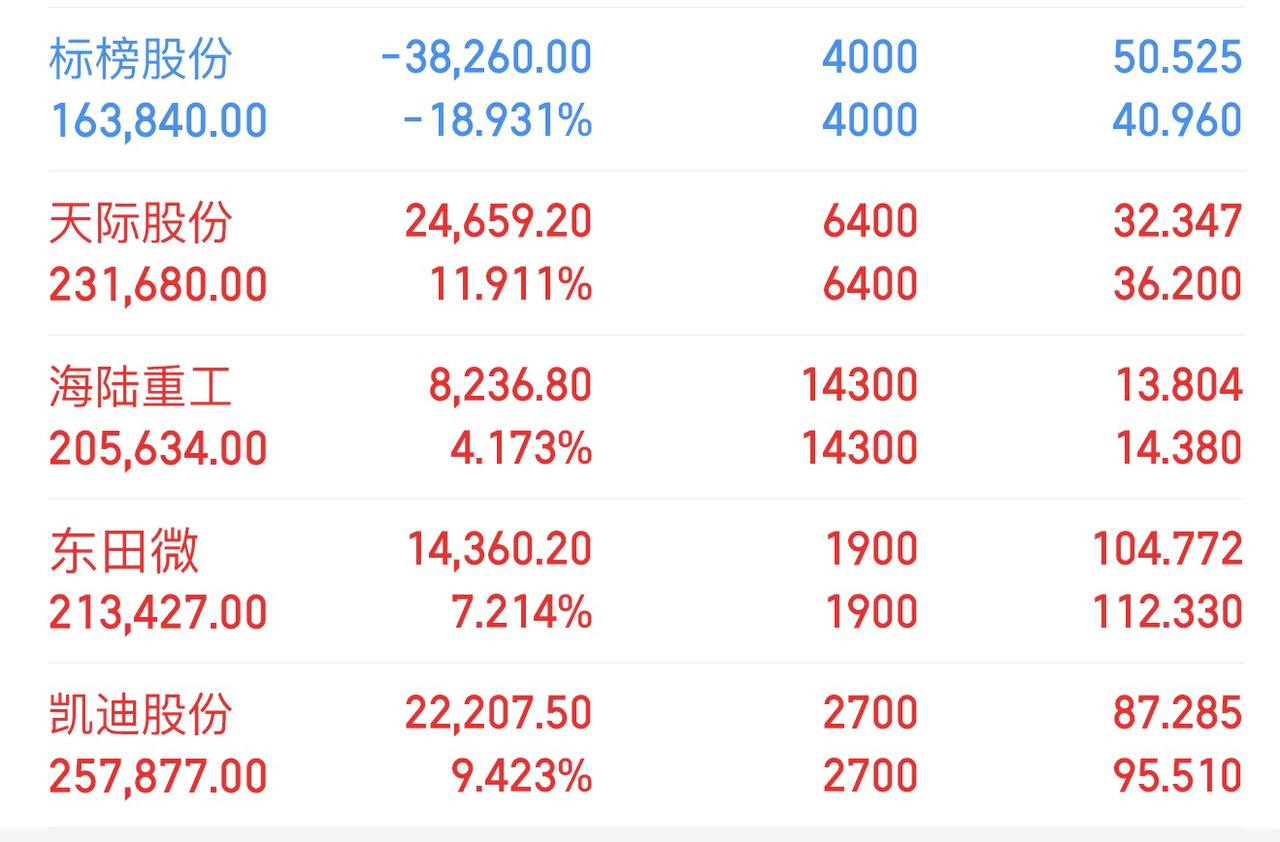Select the loss percentage -18.931%

pos(497,122)
